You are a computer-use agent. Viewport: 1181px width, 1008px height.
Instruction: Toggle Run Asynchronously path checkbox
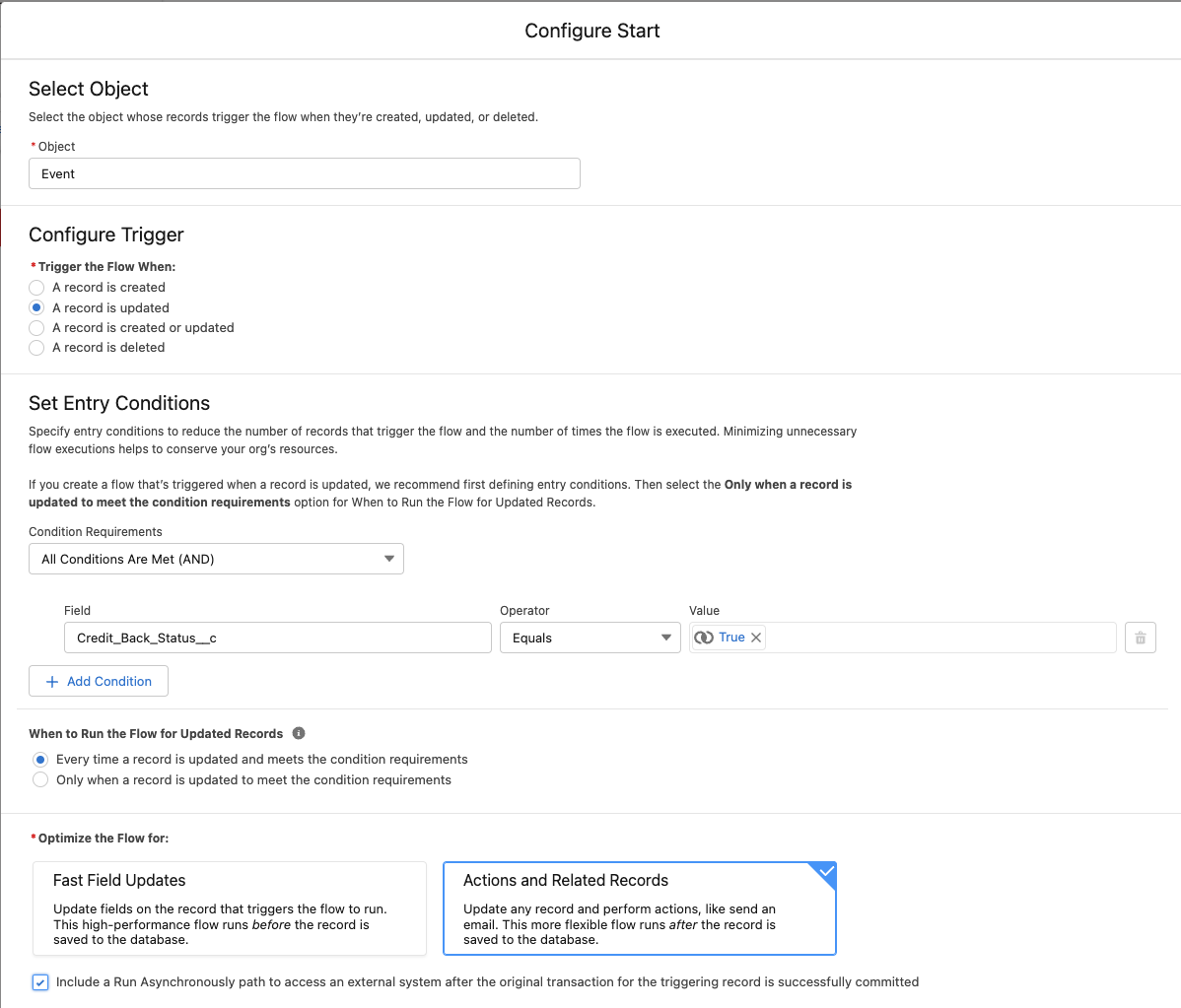click(x=40, y=982)
